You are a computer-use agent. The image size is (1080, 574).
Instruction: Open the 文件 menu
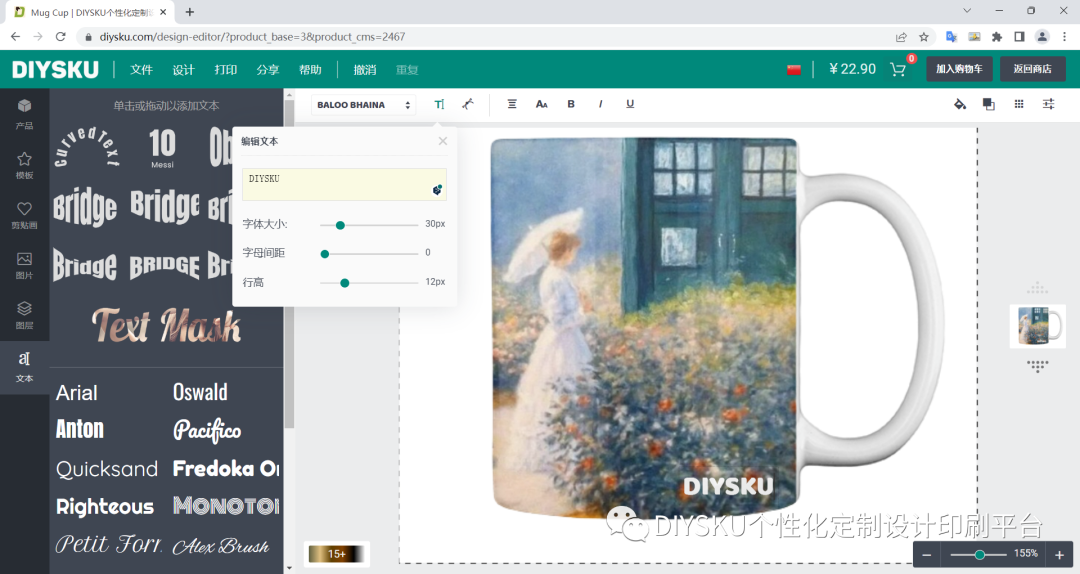tap(141, 70)
